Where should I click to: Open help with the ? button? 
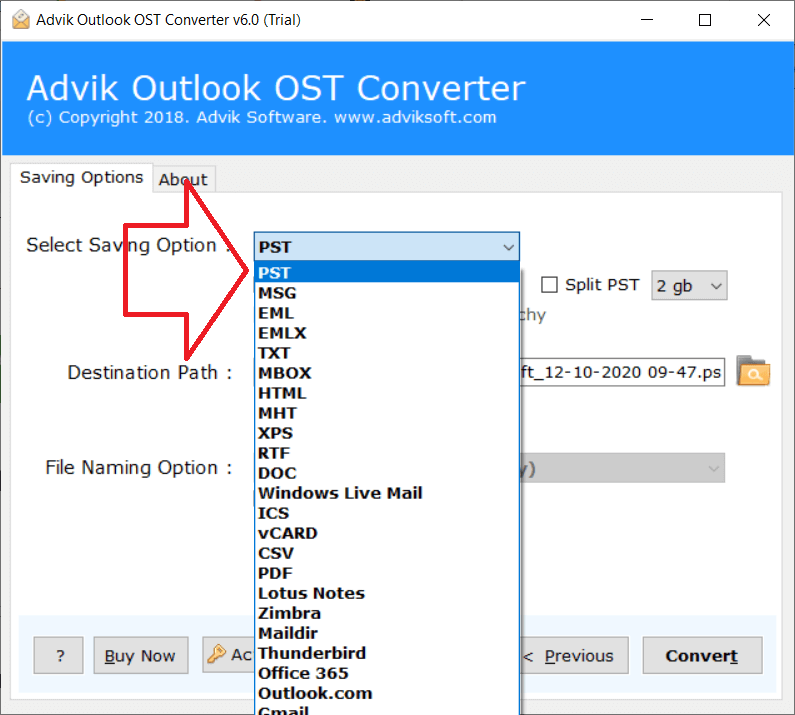59,656
